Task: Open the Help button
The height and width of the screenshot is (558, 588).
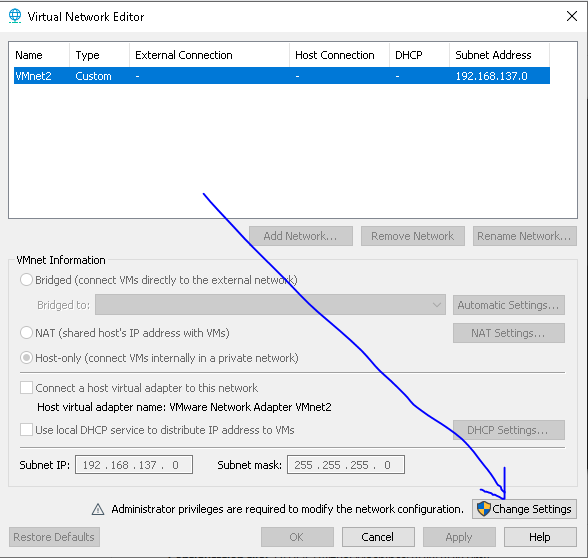Action: pos(540,537)
